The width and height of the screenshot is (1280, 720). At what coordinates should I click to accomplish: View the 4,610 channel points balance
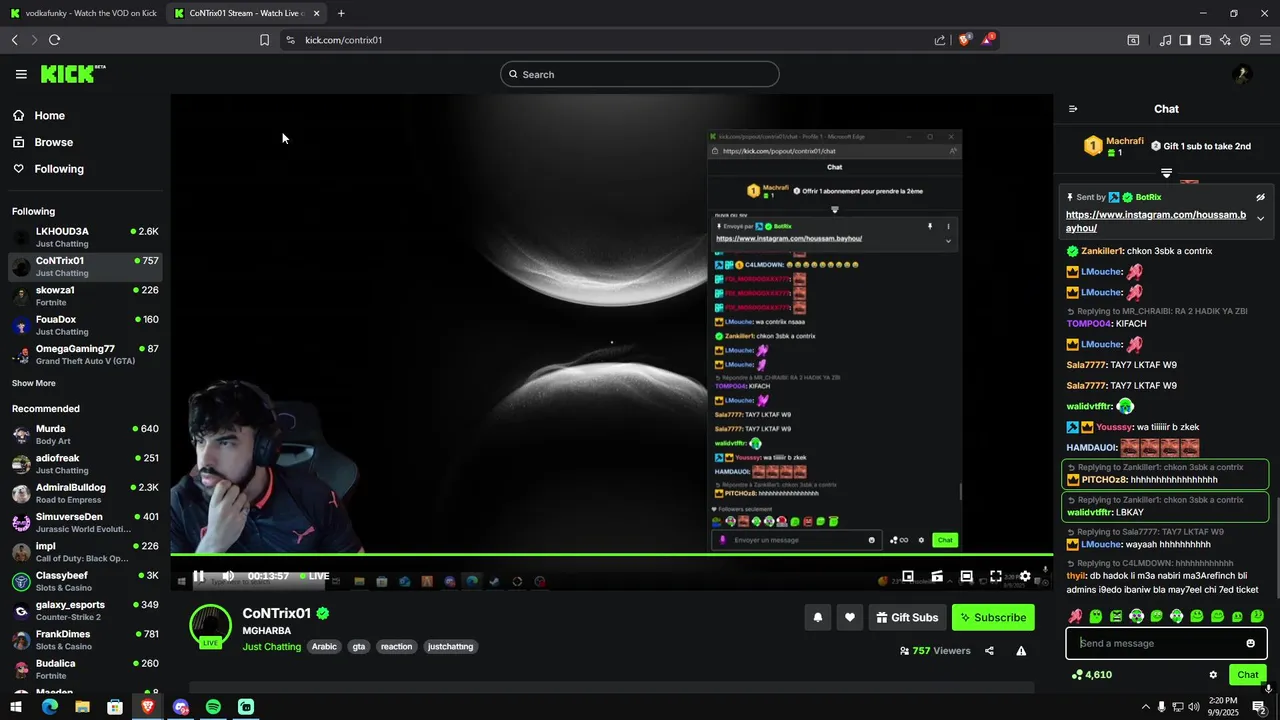click(x=1092, y=675)
